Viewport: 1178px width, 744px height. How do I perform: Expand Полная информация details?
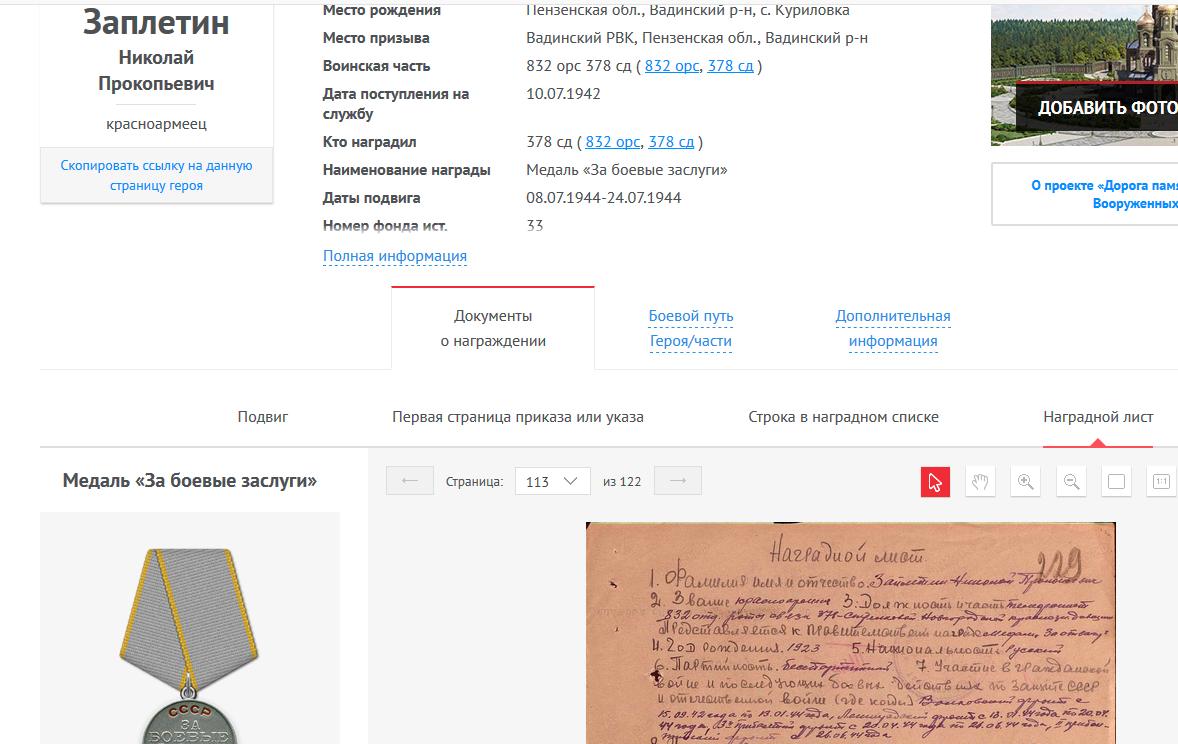pos(395,256)
